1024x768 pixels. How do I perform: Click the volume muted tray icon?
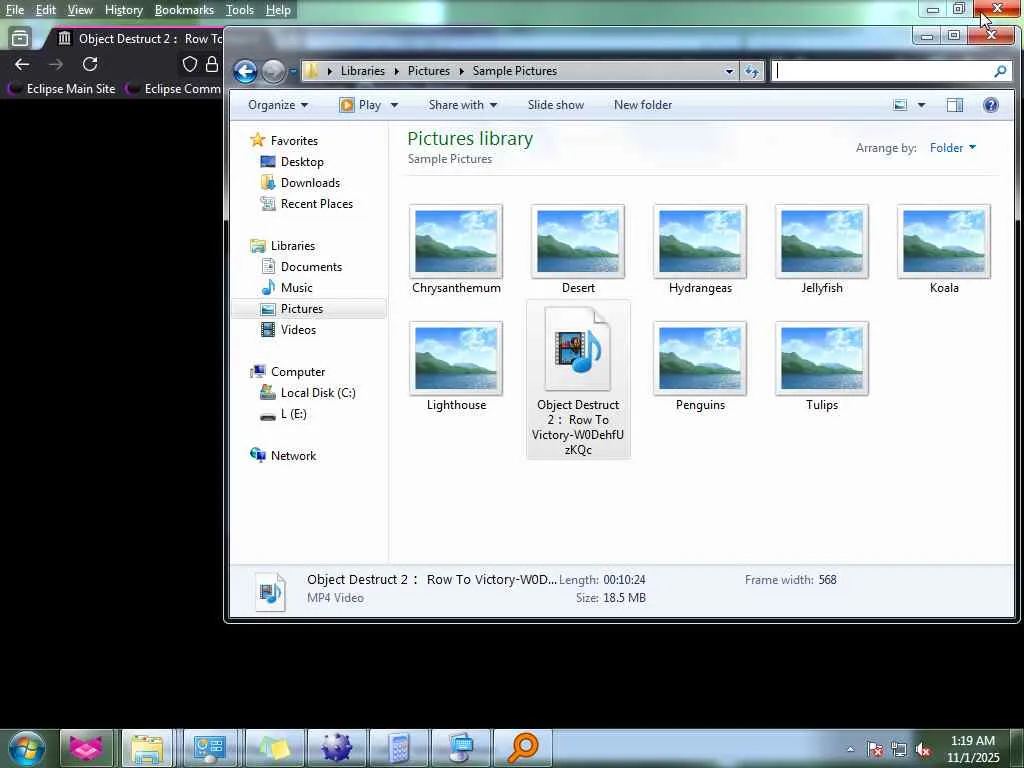(923, 749)
